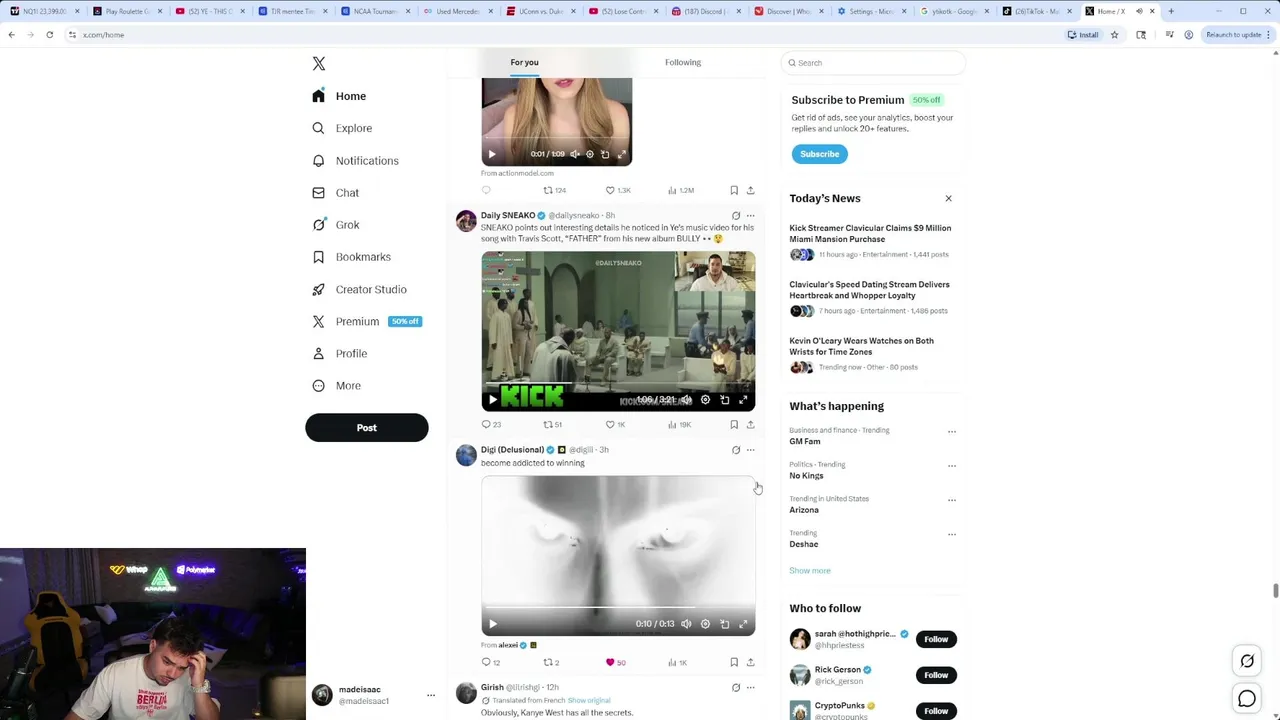Open Notifications in the sidebar
Screen dimensions: 1280x720
[355, 161]
